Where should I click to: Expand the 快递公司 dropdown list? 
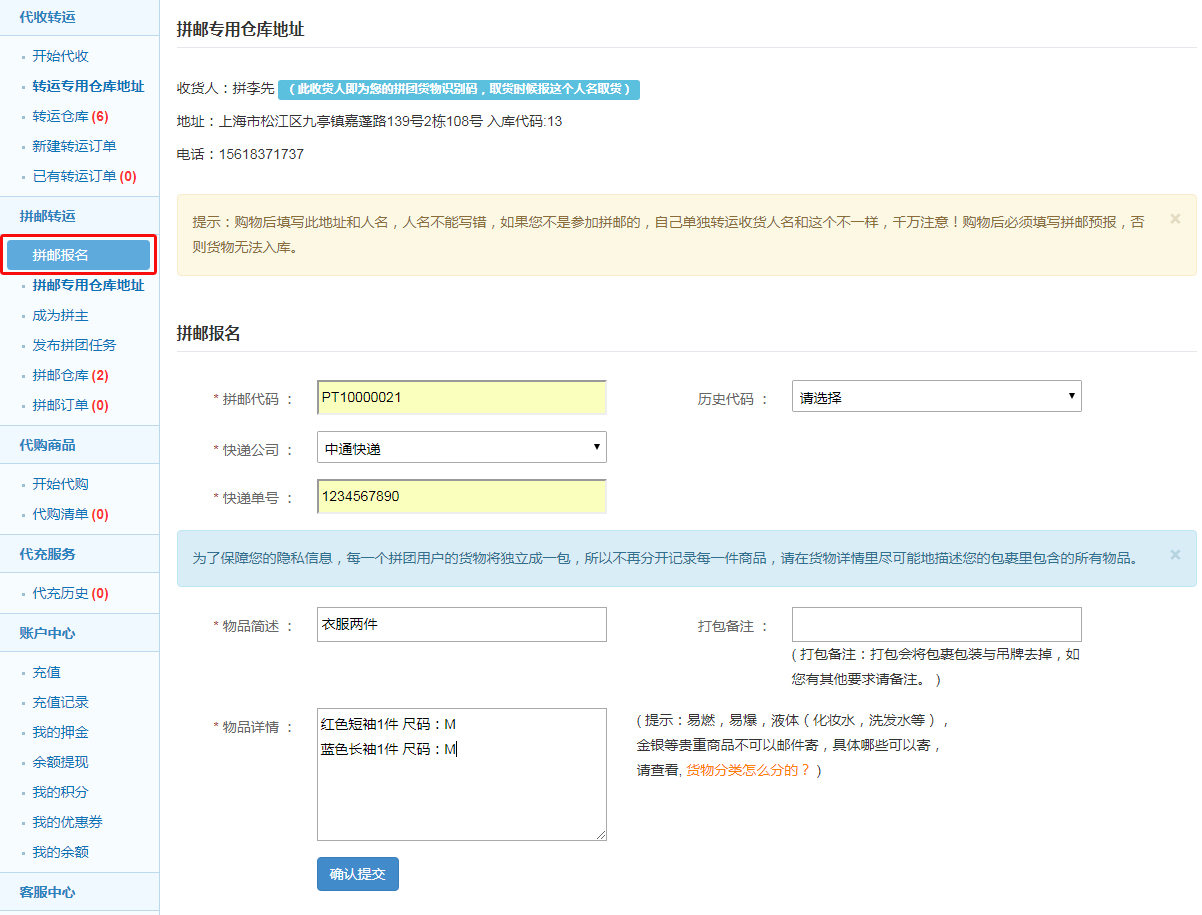coord(461,447)
